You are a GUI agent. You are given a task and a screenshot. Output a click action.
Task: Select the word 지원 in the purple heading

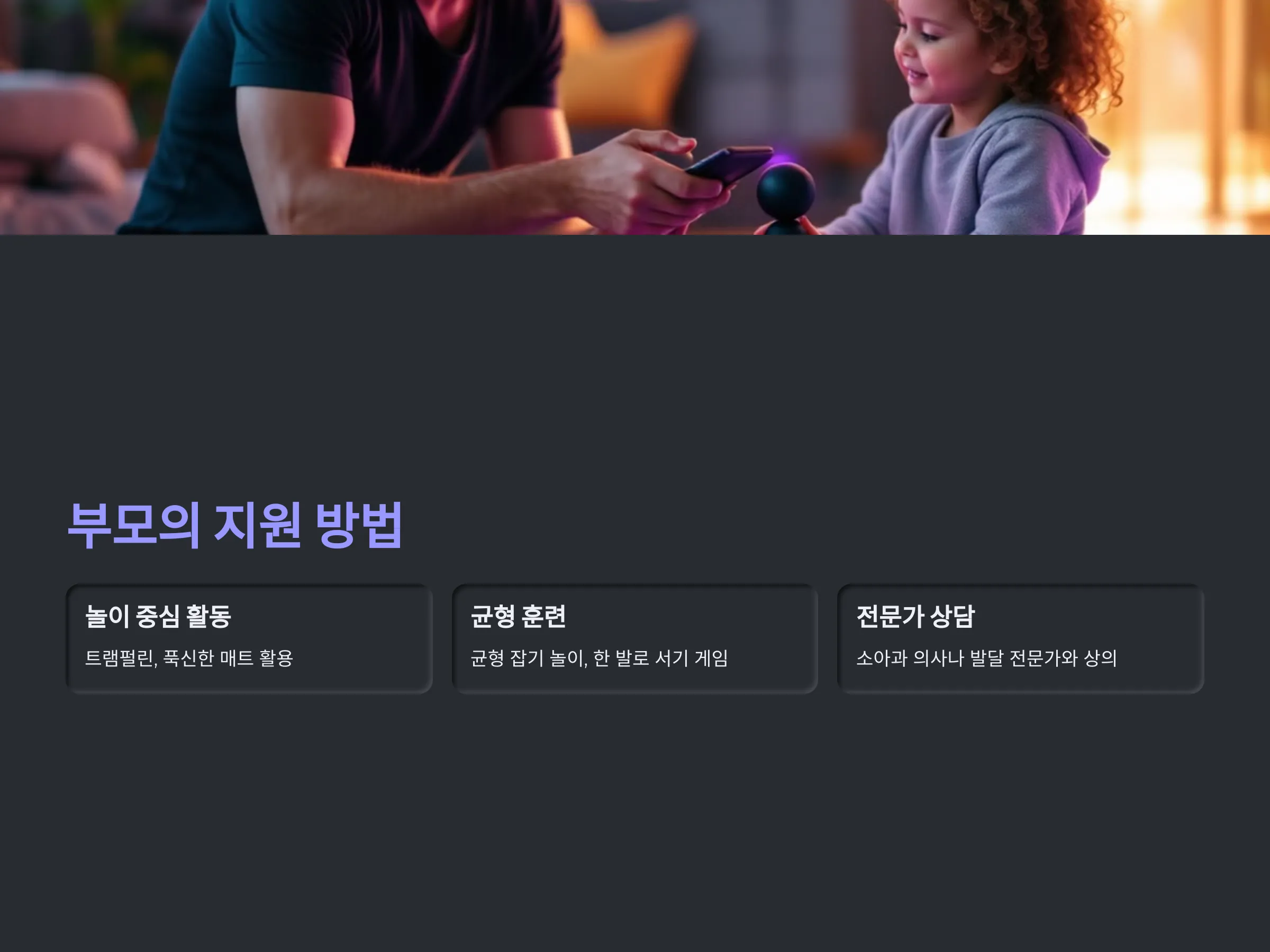coord(257,525)
